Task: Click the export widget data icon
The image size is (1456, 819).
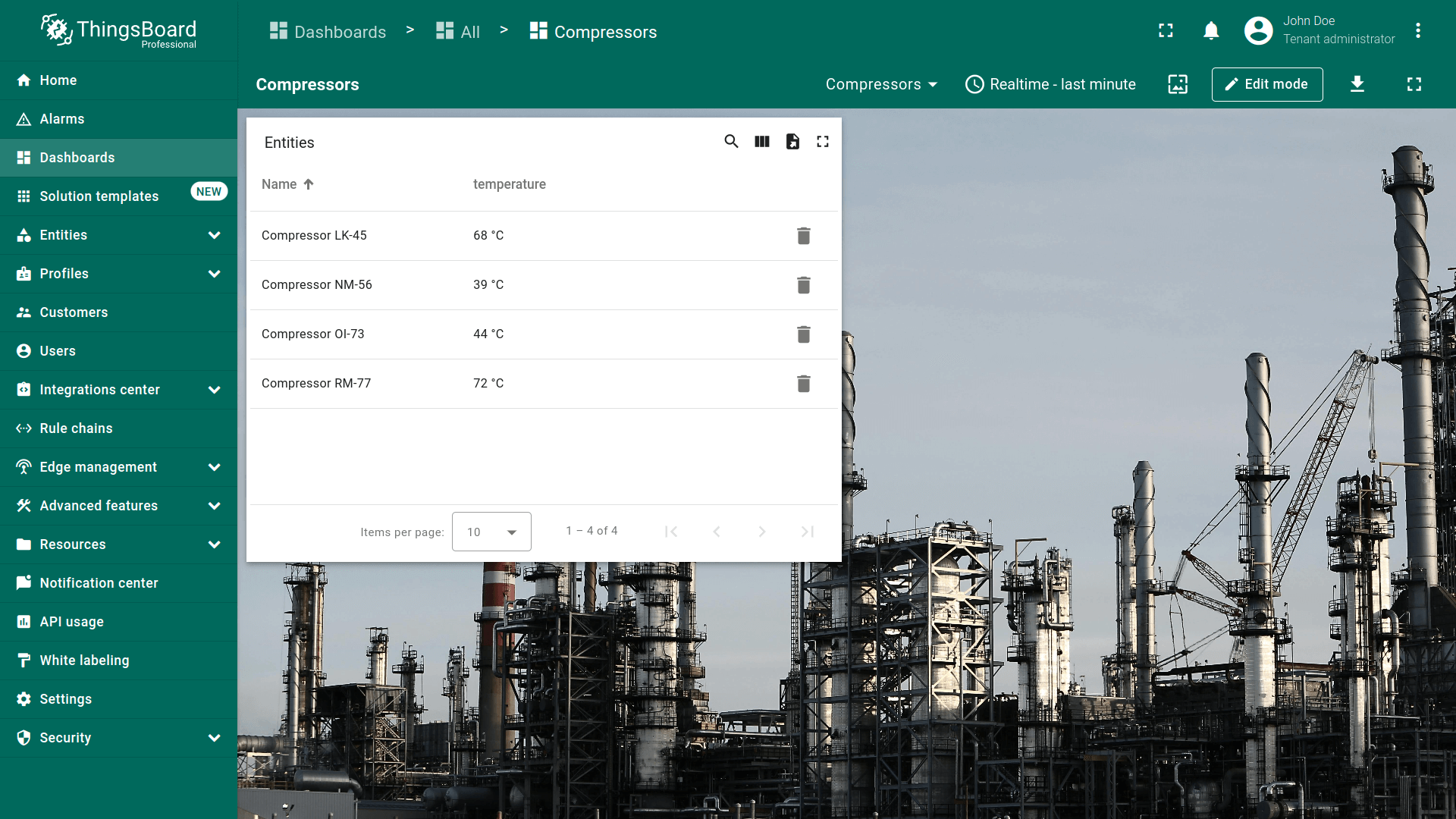Action: [792, 142]
